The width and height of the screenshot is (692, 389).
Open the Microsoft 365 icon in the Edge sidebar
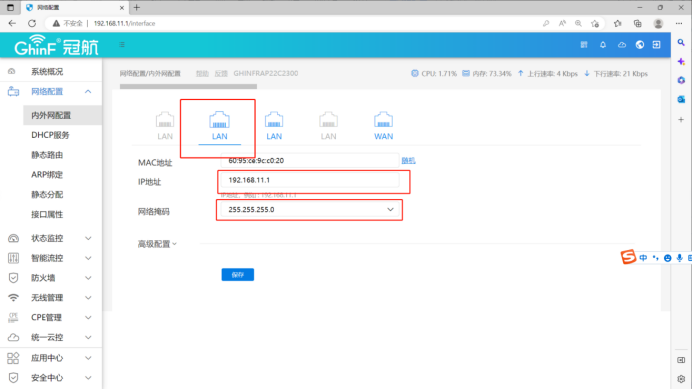[681, 80]
